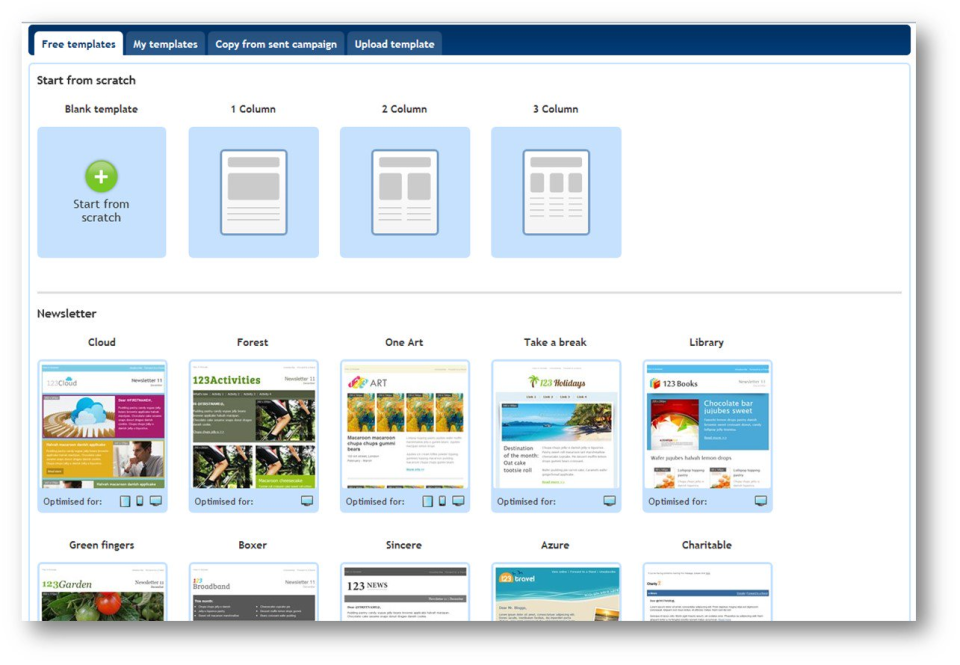Switch to the Free templates tab

tap(78, 44)
